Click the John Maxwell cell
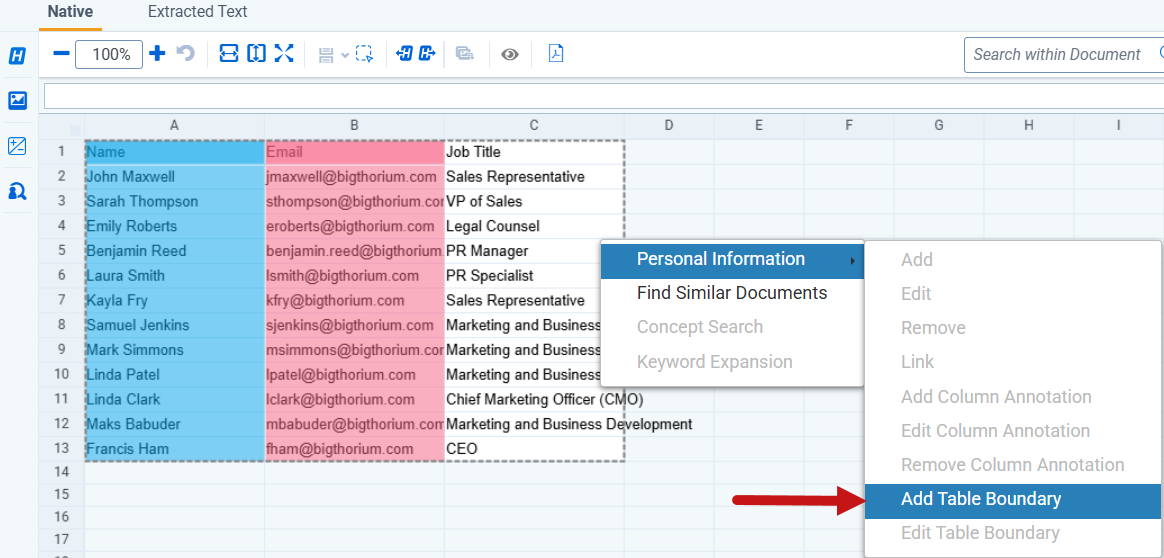 174,177
